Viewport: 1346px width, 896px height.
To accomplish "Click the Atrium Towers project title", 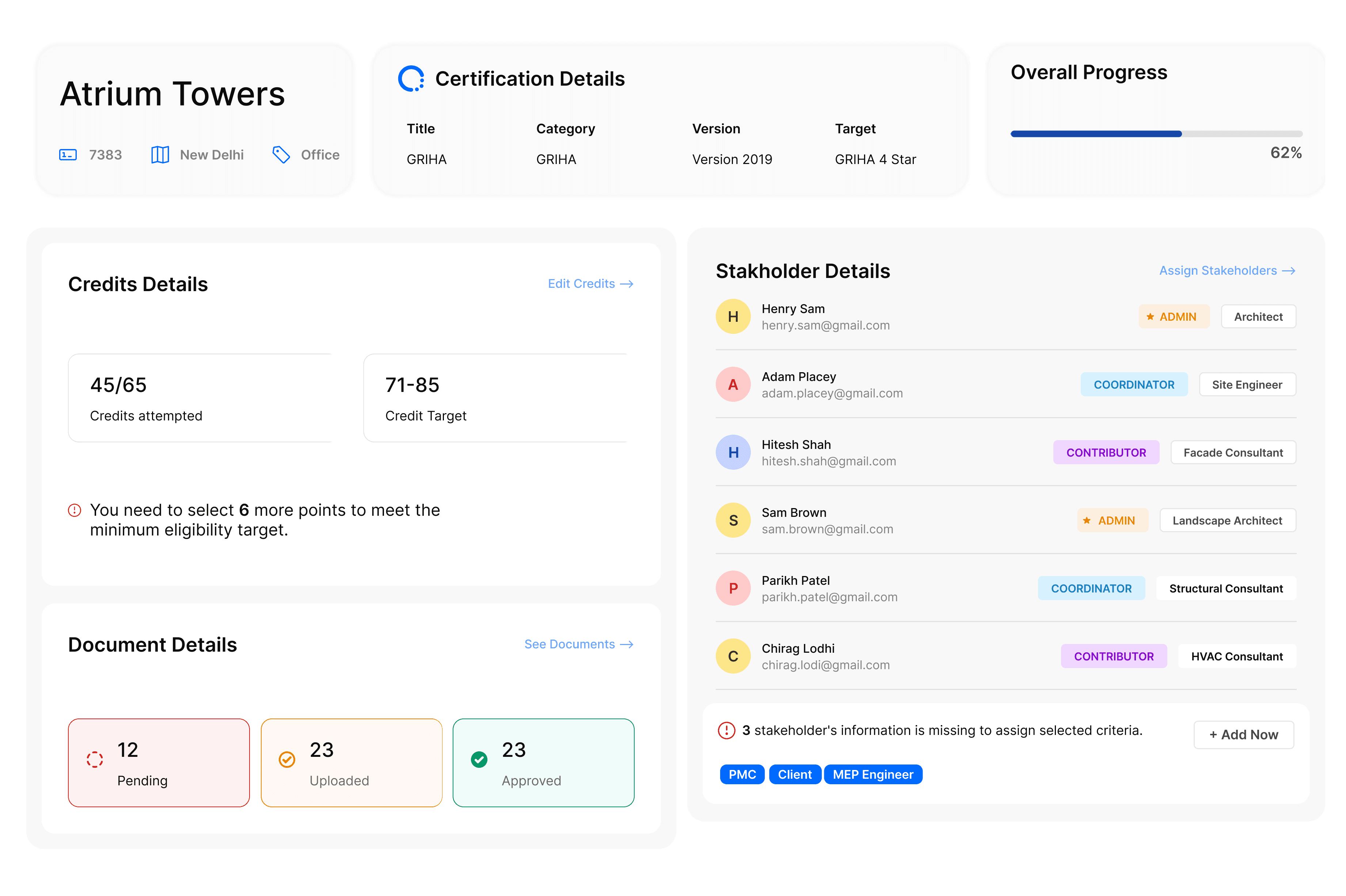I will coord(172,94).
